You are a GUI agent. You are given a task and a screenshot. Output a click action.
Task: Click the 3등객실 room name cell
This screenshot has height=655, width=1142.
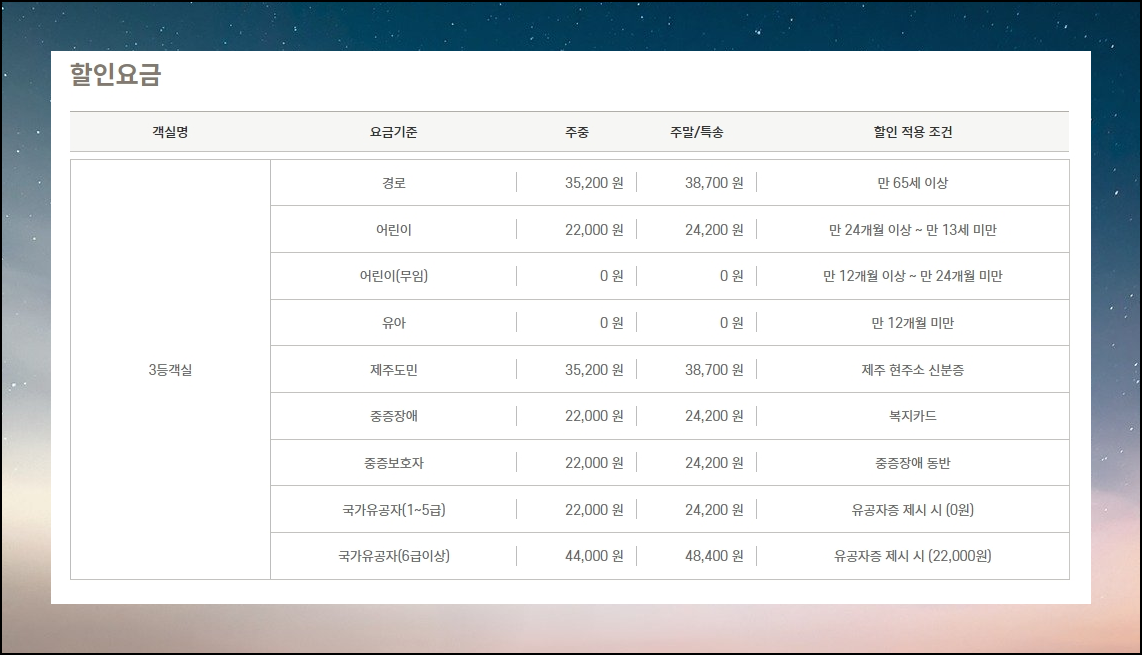tap(170, 369)
